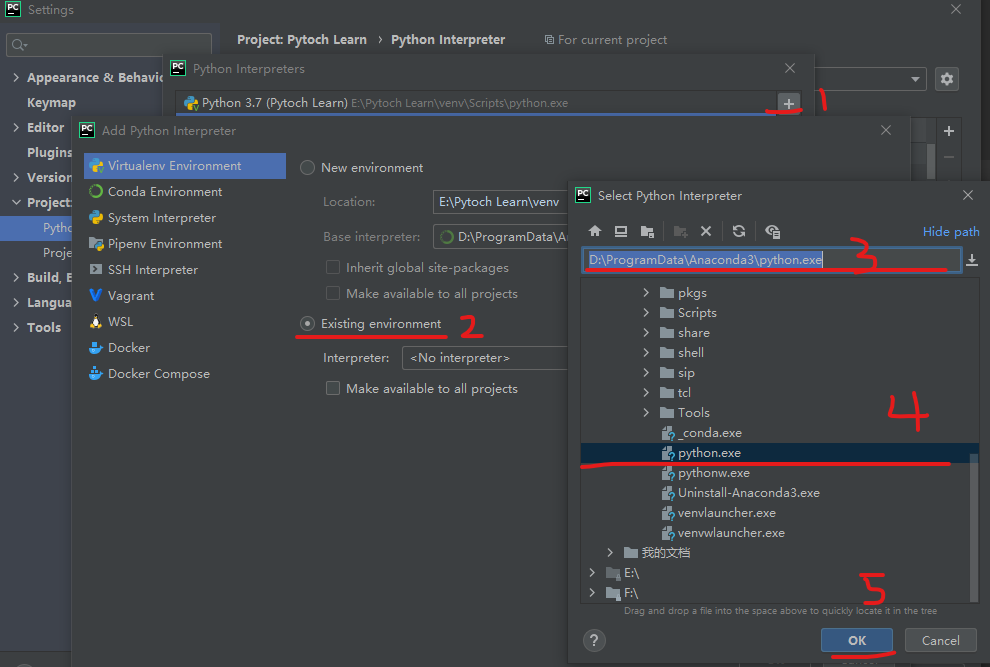Expand Tools settings section
Image resolution: width=990 pixels, height=667 pixels.
(x=16, y=327)
